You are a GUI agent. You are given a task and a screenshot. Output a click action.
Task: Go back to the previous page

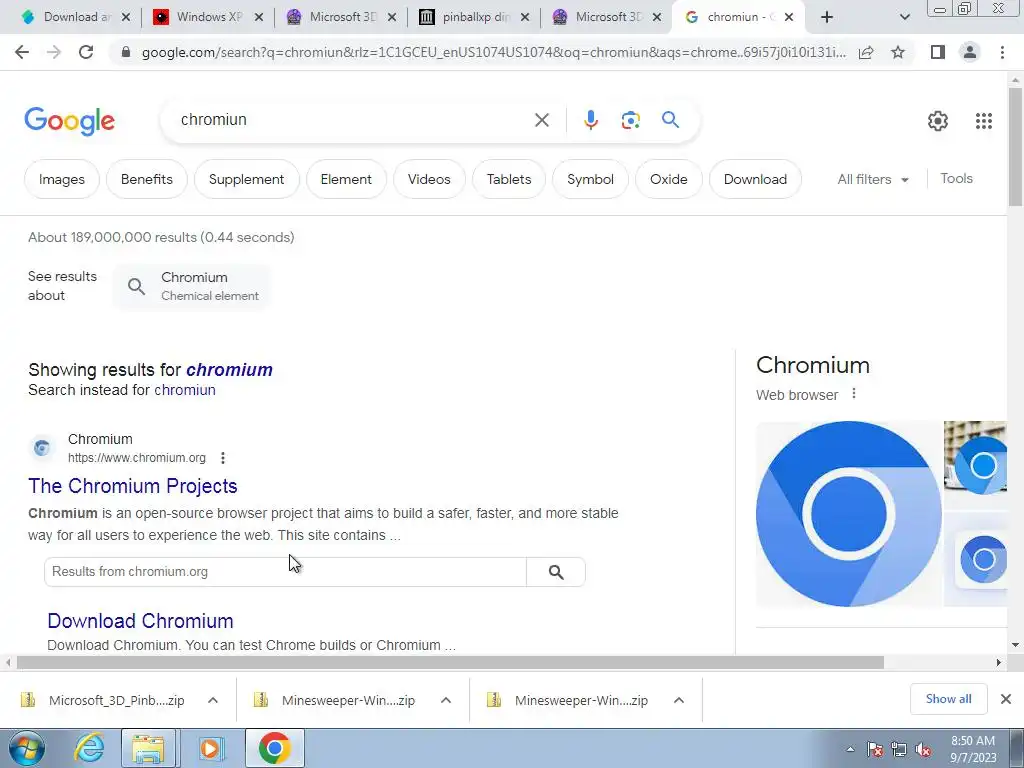pos(22,52)
